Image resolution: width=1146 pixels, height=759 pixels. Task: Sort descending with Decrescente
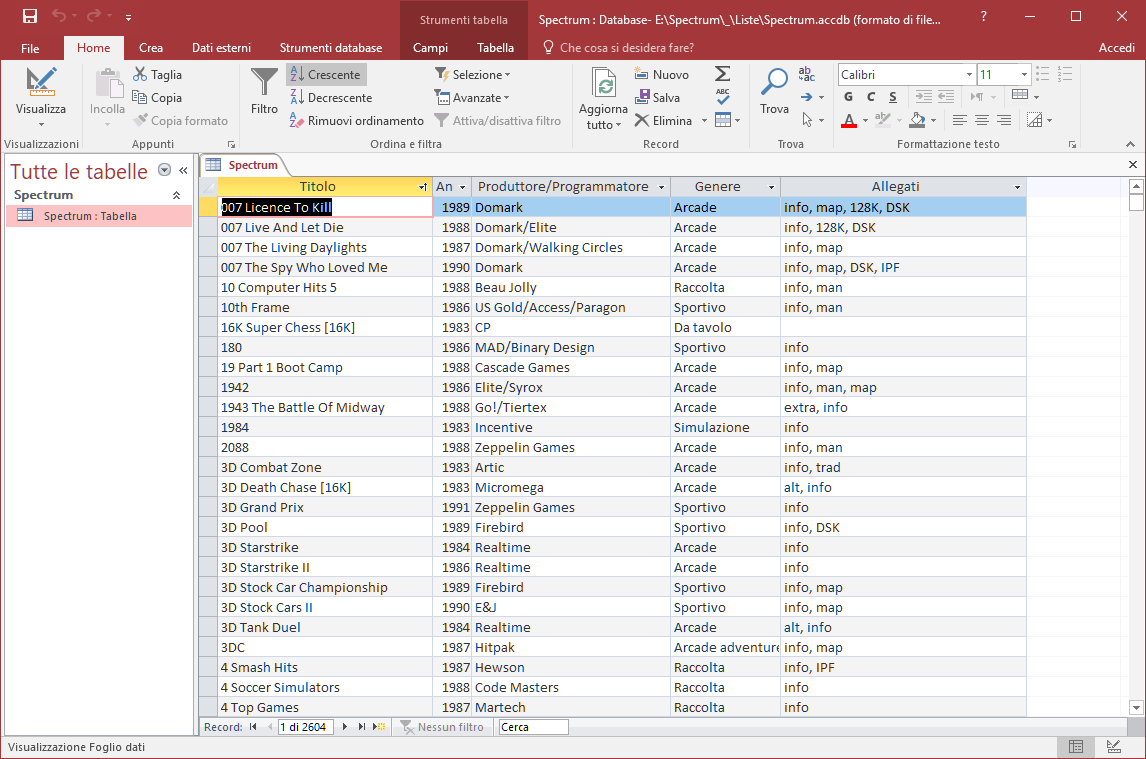pyautogui.click(x=331, y=97)
